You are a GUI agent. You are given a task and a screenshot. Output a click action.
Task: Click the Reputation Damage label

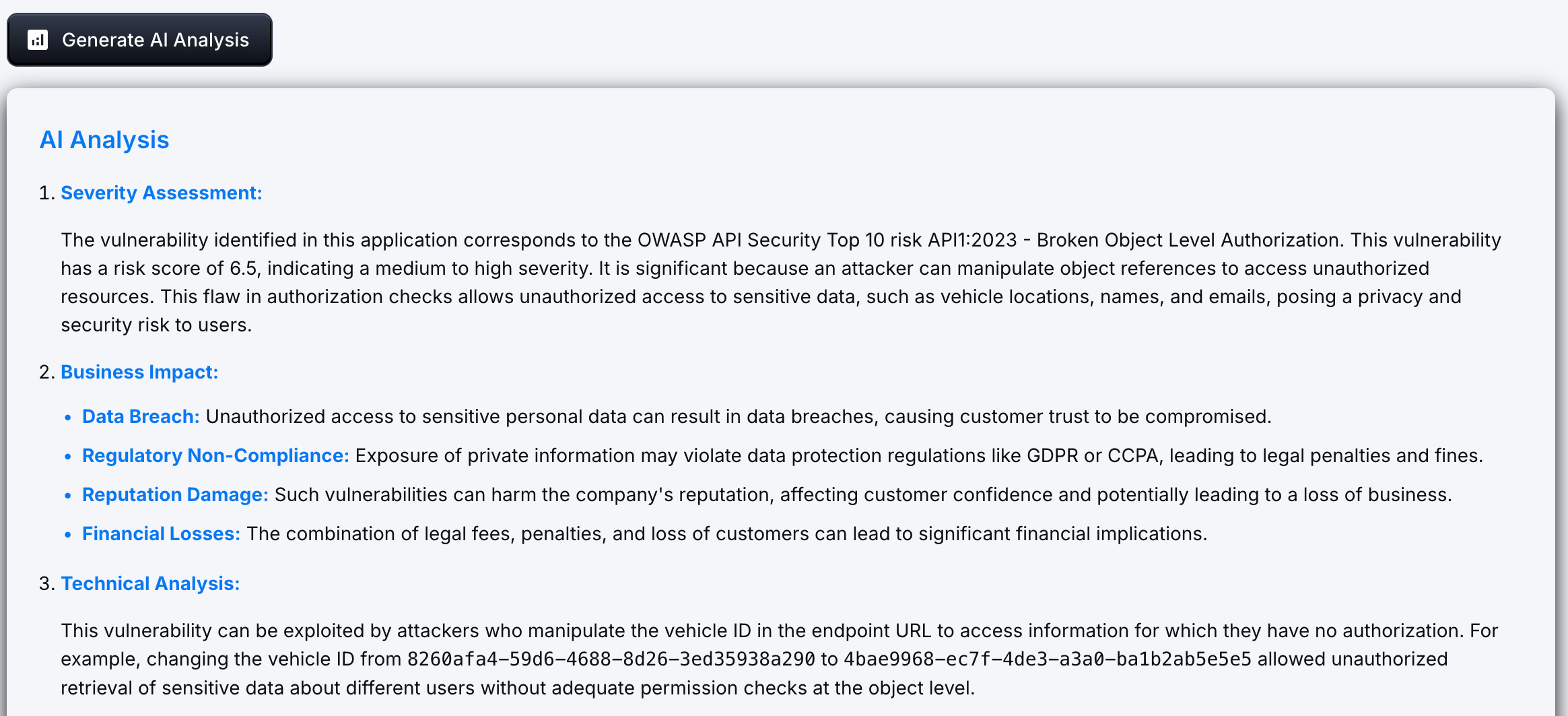(x=175, y=495)
